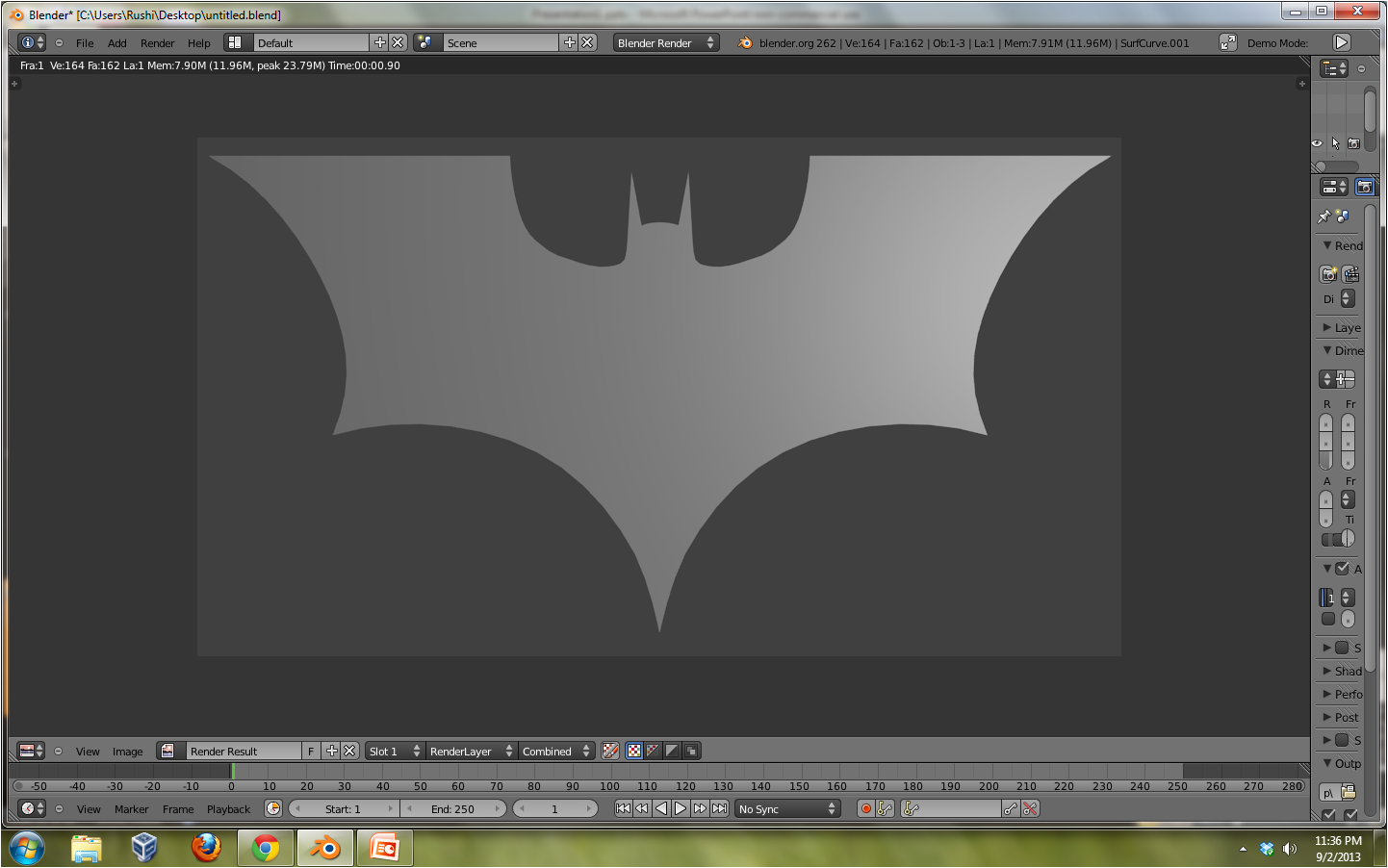Toggle outliner selectability arrow icon

pyautogui.click(x=1335, y=143)
